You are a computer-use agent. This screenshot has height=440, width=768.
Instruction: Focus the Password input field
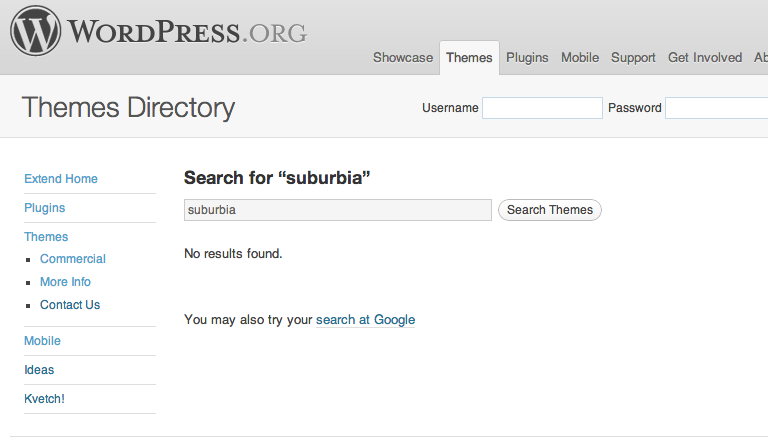pyautogui.click(x=717, y=108)
